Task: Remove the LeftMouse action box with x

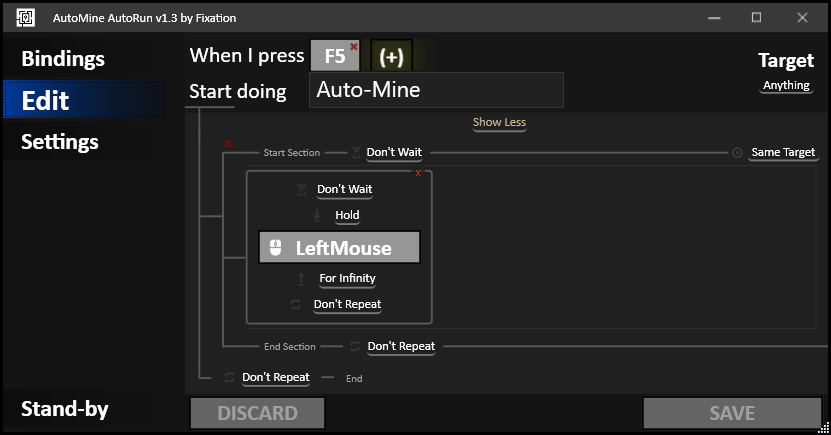Action: [x=418, y=173]
